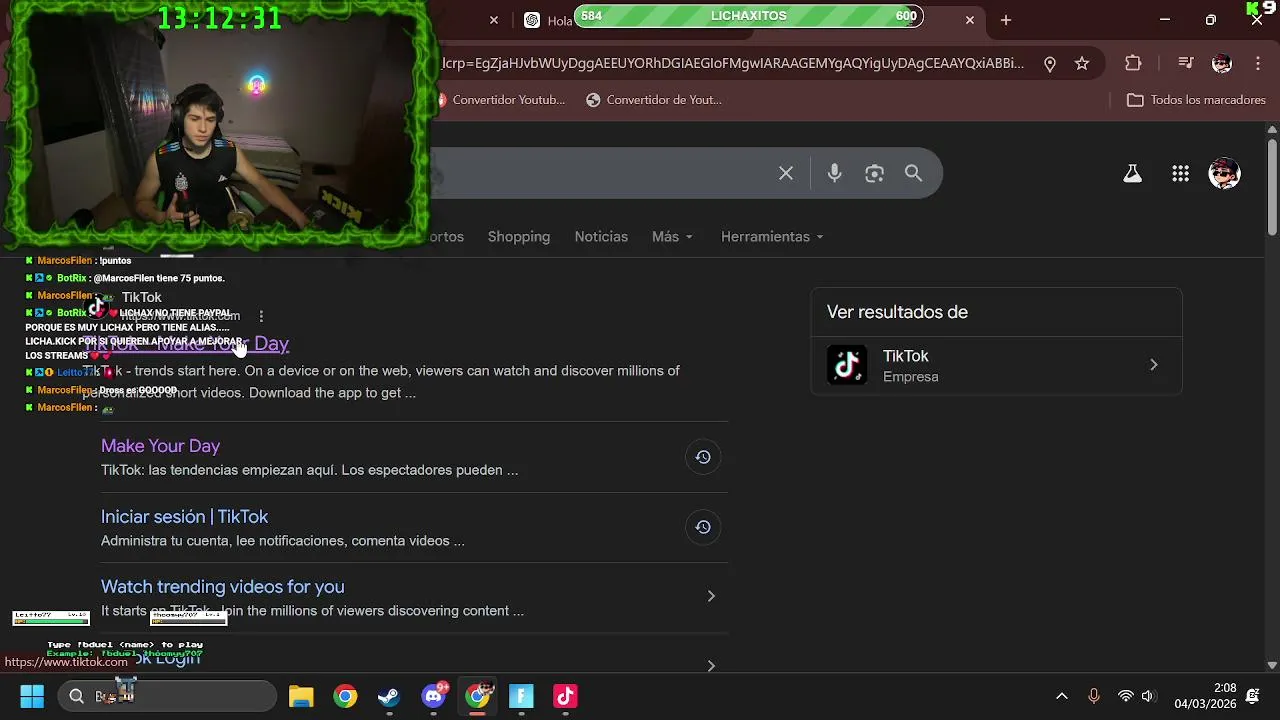
Task: Show hidden system tray icons
Action: (1062, 696)
